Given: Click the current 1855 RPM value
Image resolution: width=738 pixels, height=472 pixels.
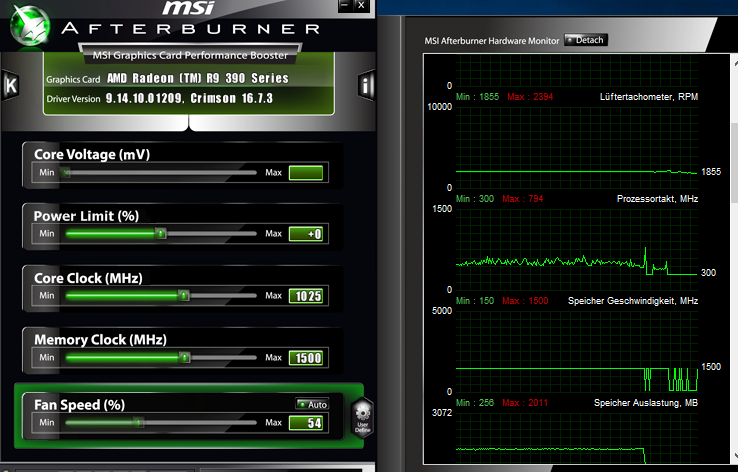Looking at the screenshot, I should (711, 172).
